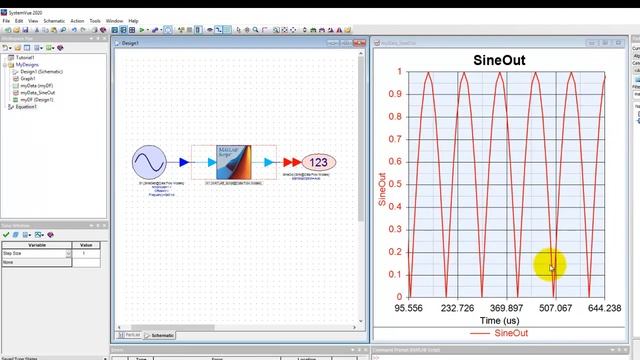Collapse the MyDesigns folder node
This screenshot has width=640, height=360.
[4, 65]
